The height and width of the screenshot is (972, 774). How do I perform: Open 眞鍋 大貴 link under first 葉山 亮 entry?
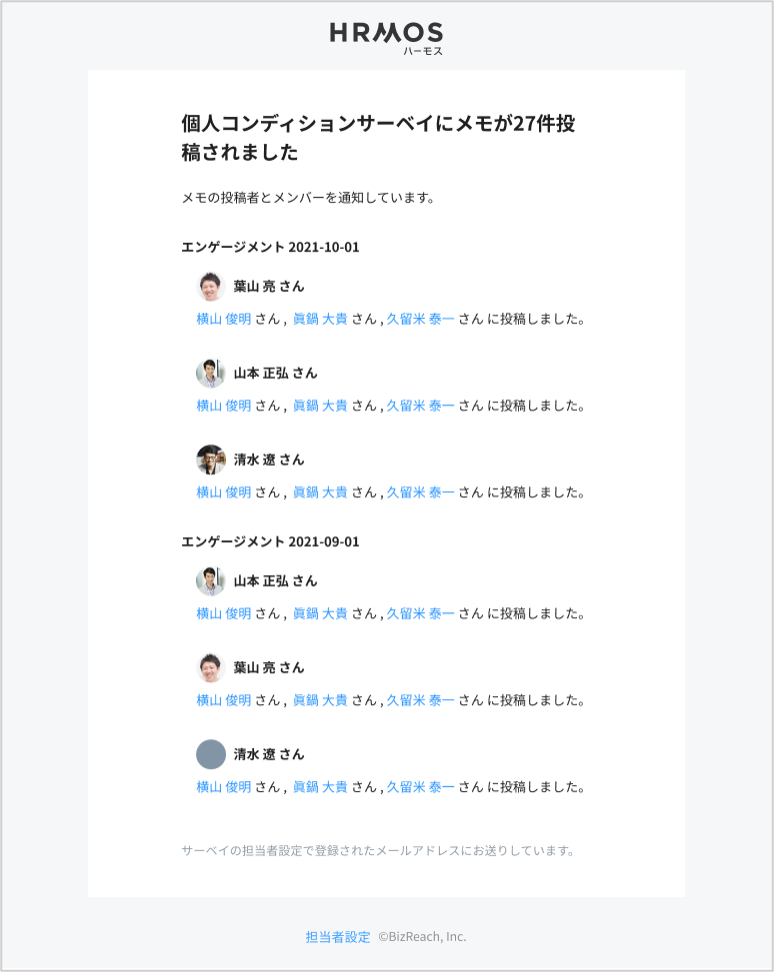click(x=320, y=320)
